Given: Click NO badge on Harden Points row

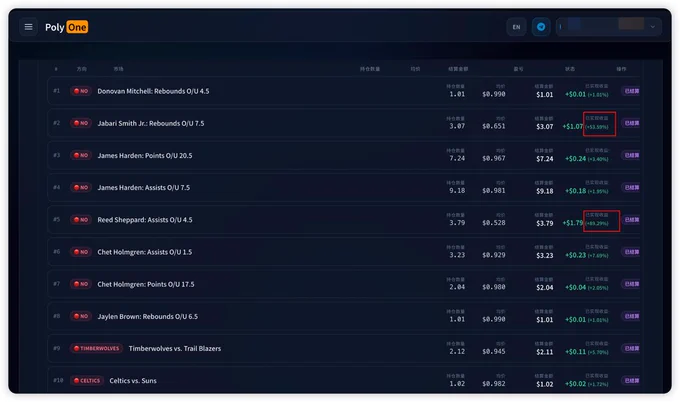Looking at the screenshot, I should [x=81, y=155].
